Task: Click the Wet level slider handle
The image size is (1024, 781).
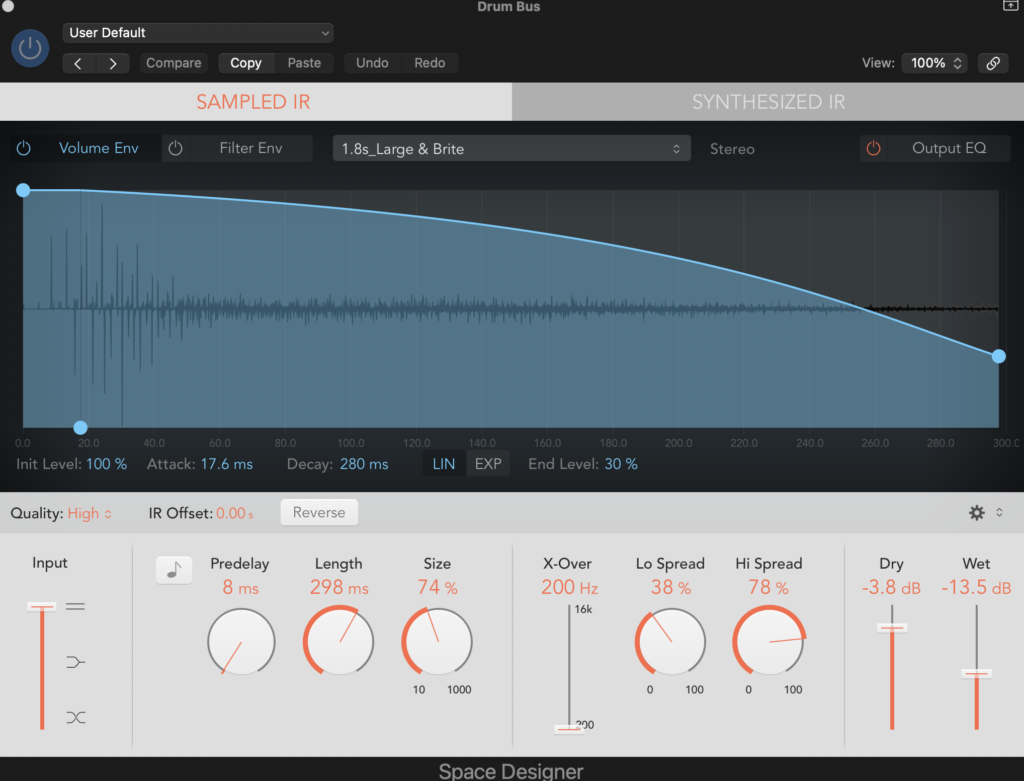Action: [976, 673]
